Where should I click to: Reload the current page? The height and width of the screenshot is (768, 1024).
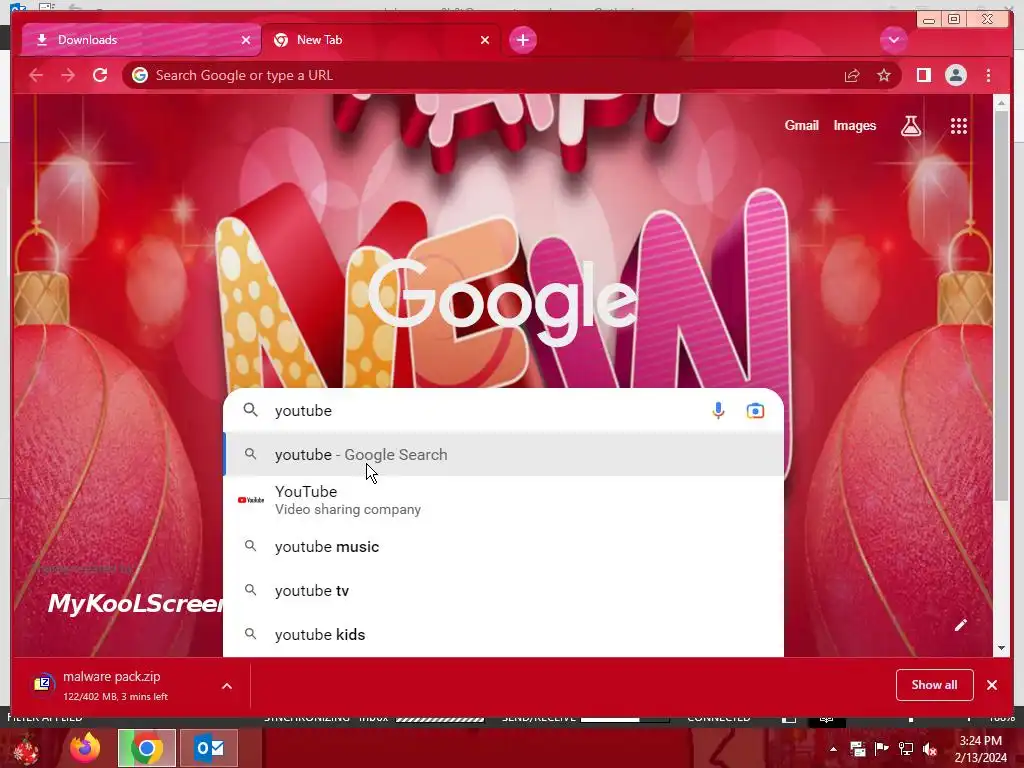click(x=100, y=75)
